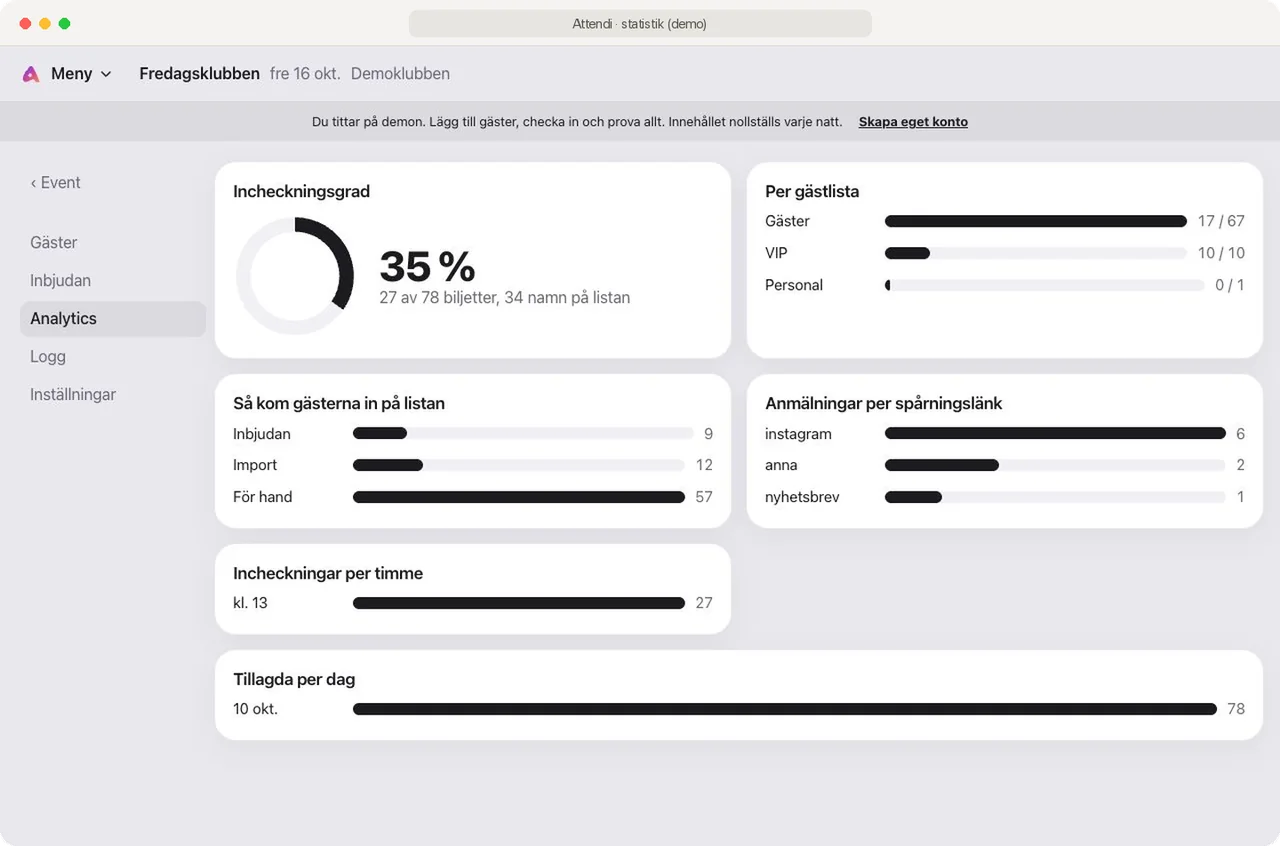Viewport: 1280px width, 846px height.
Task: Open the Gäster section
Action: click(x=113, y=243)
